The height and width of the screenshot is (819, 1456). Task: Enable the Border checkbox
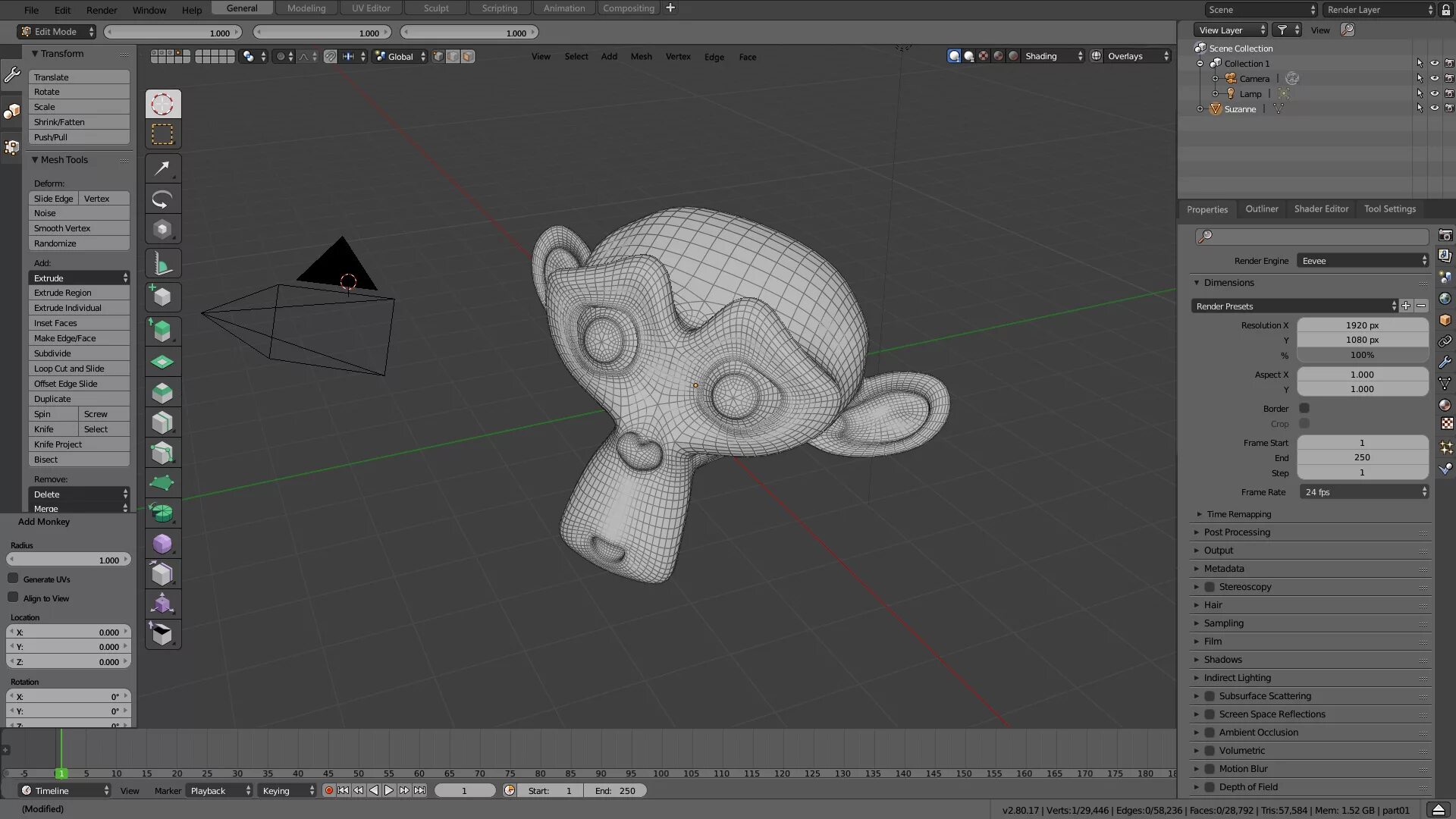(x=1304, y=408)
